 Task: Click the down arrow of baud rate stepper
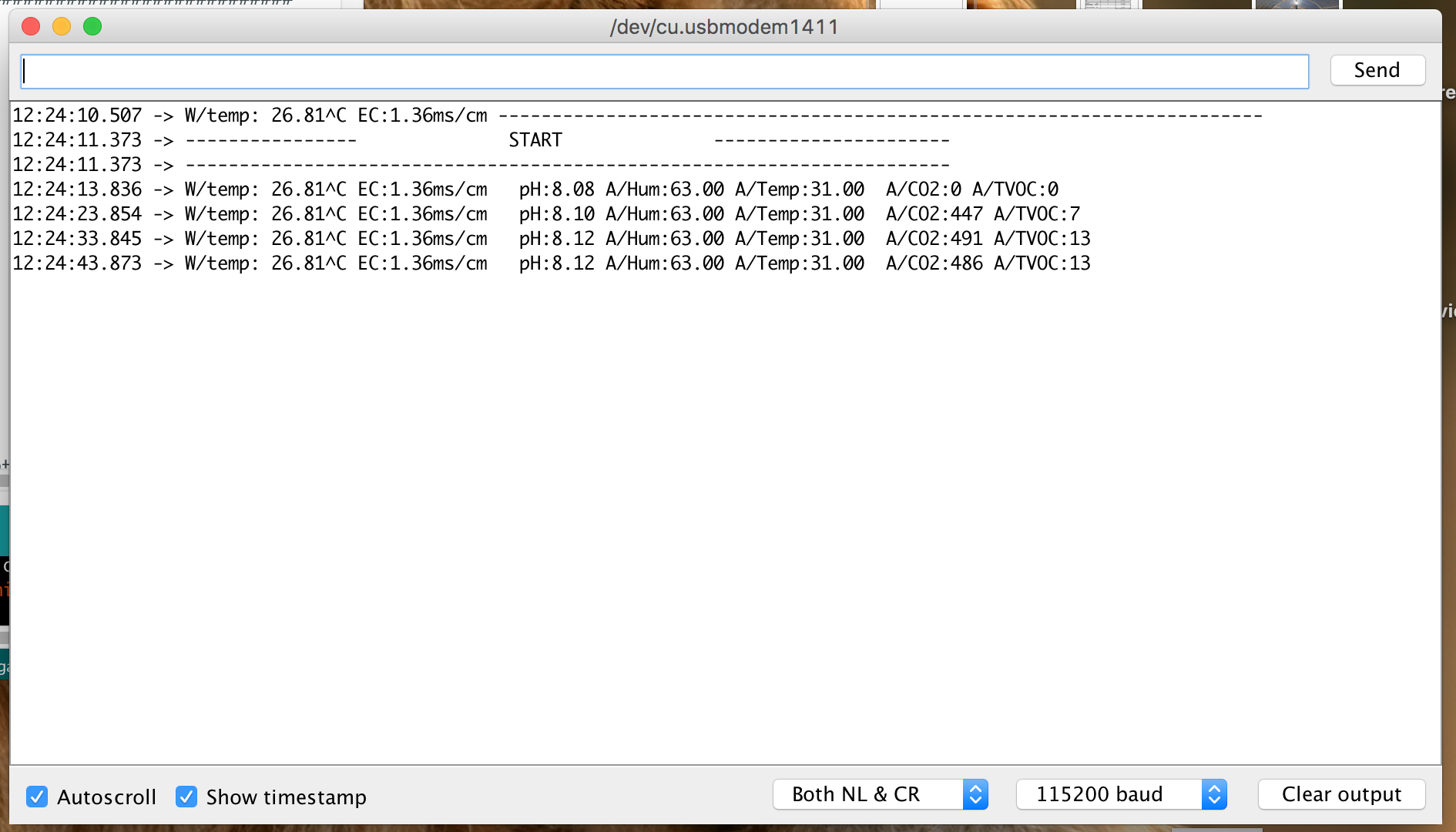[1214, 800]
